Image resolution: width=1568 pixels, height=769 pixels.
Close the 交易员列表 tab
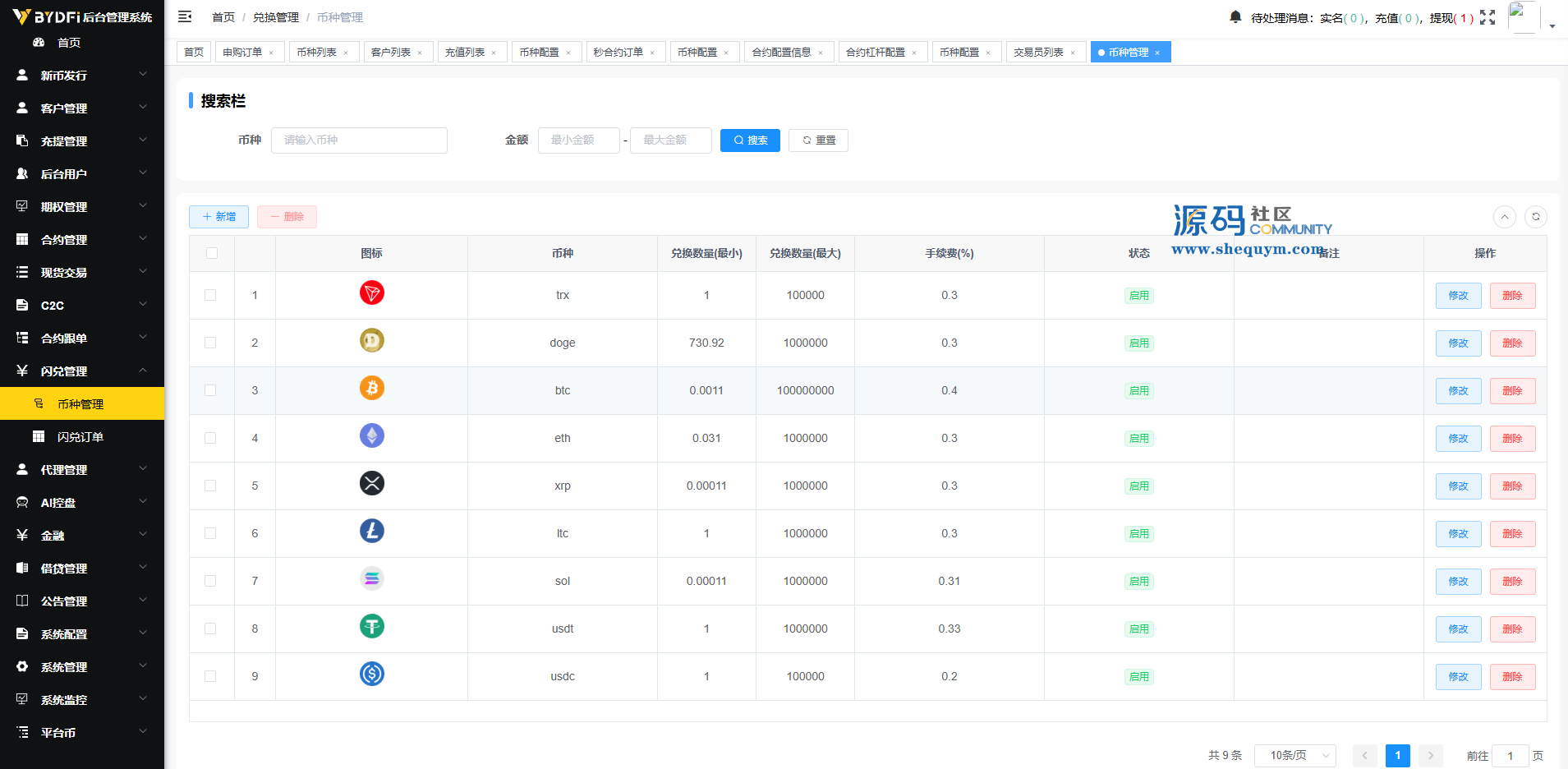(1073, 53)
